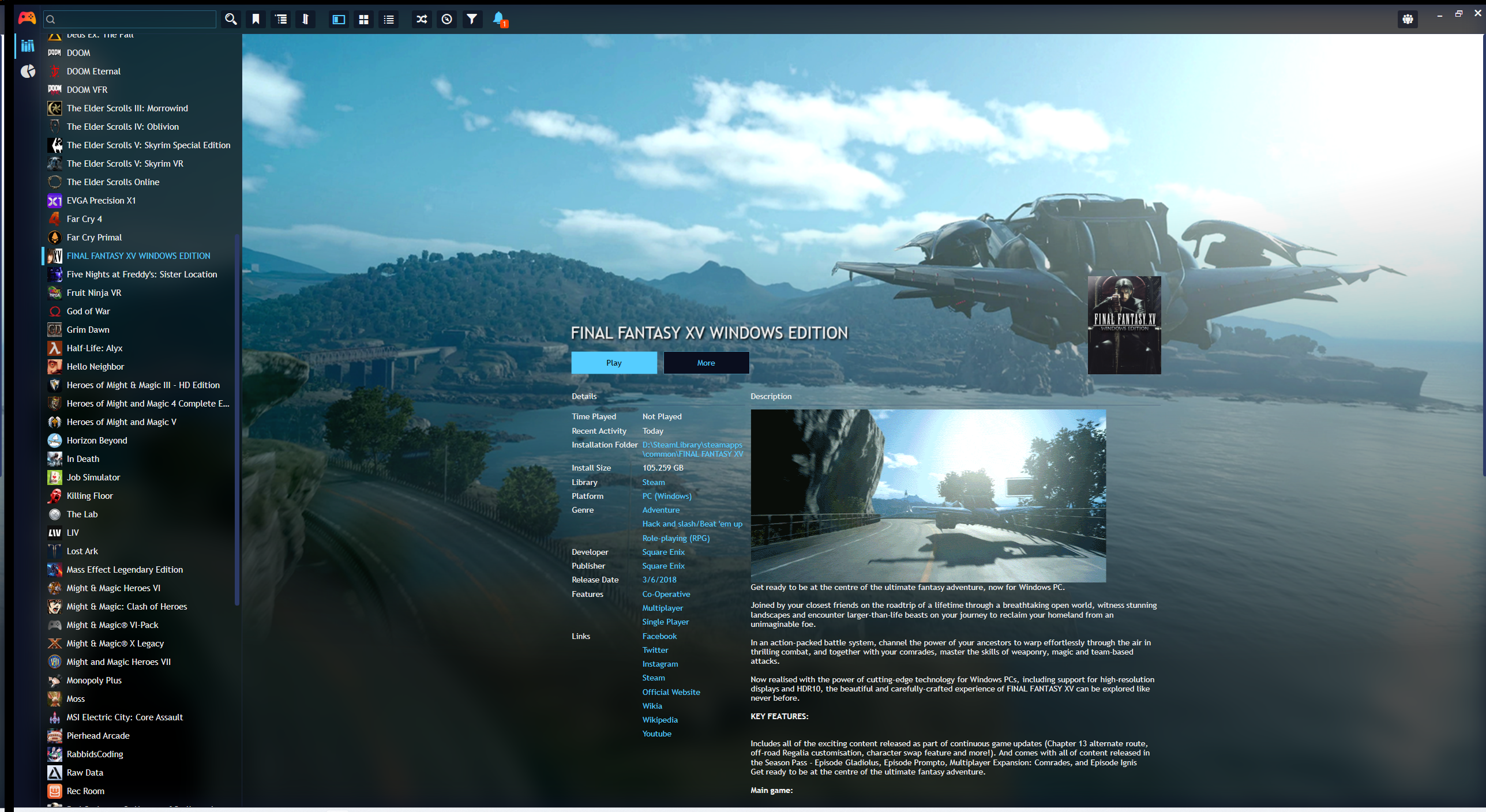The height and width of the screenshot is (812, 1486).
Task: Click the top-right fullscreen-mode icon
Action: tap(1408, 19)
